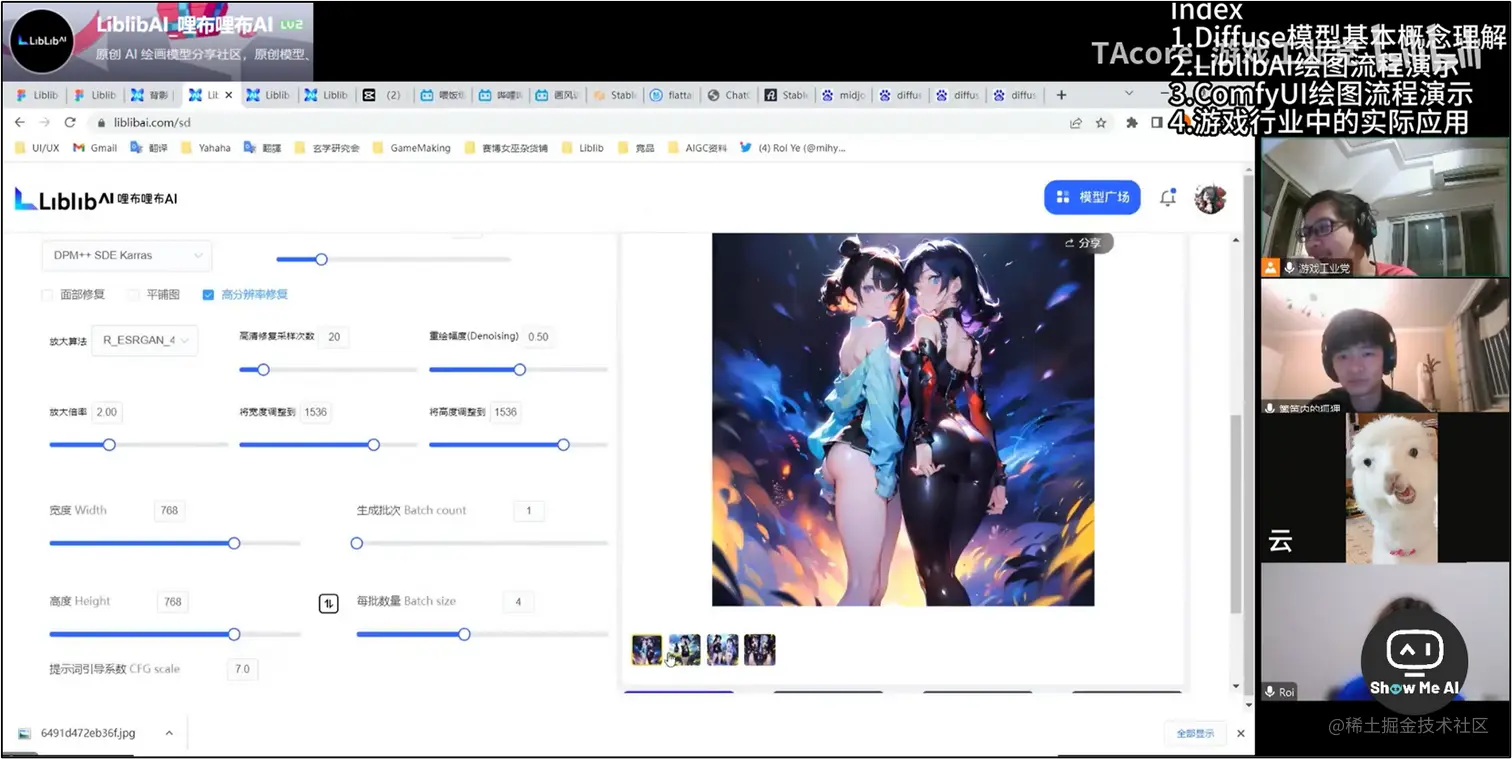
Task: Swap width and height values
Action: 328,603
